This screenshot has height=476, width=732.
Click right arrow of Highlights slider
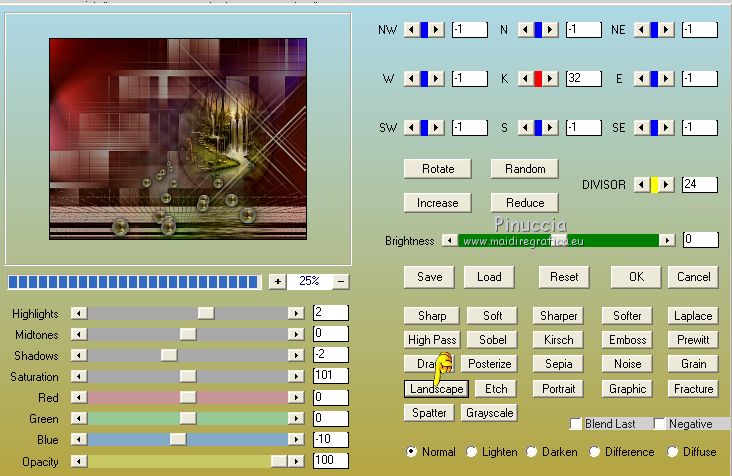click(x=296, y=313)
